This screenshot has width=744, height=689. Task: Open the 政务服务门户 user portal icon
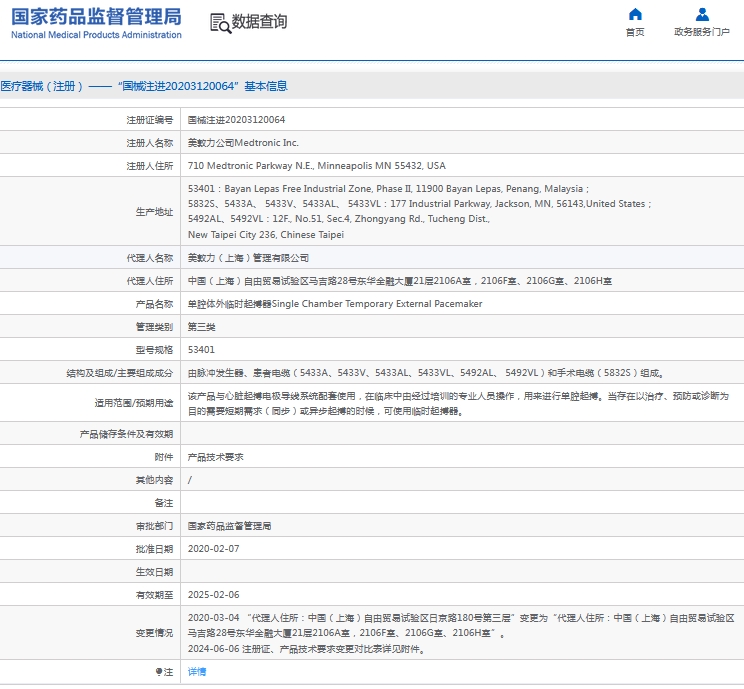coord(702,14)
